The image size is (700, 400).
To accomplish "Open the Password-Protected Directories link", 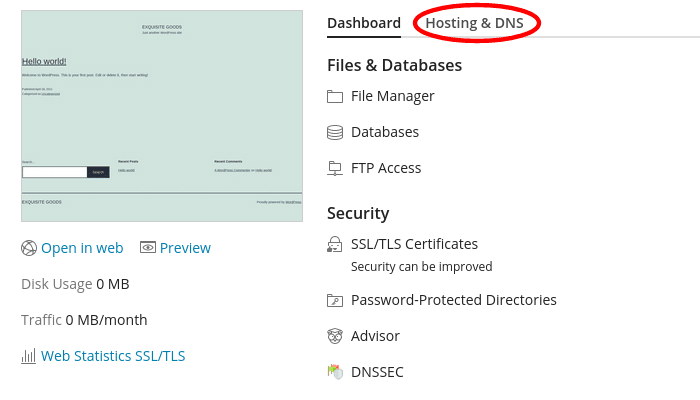I will (453, 300).
